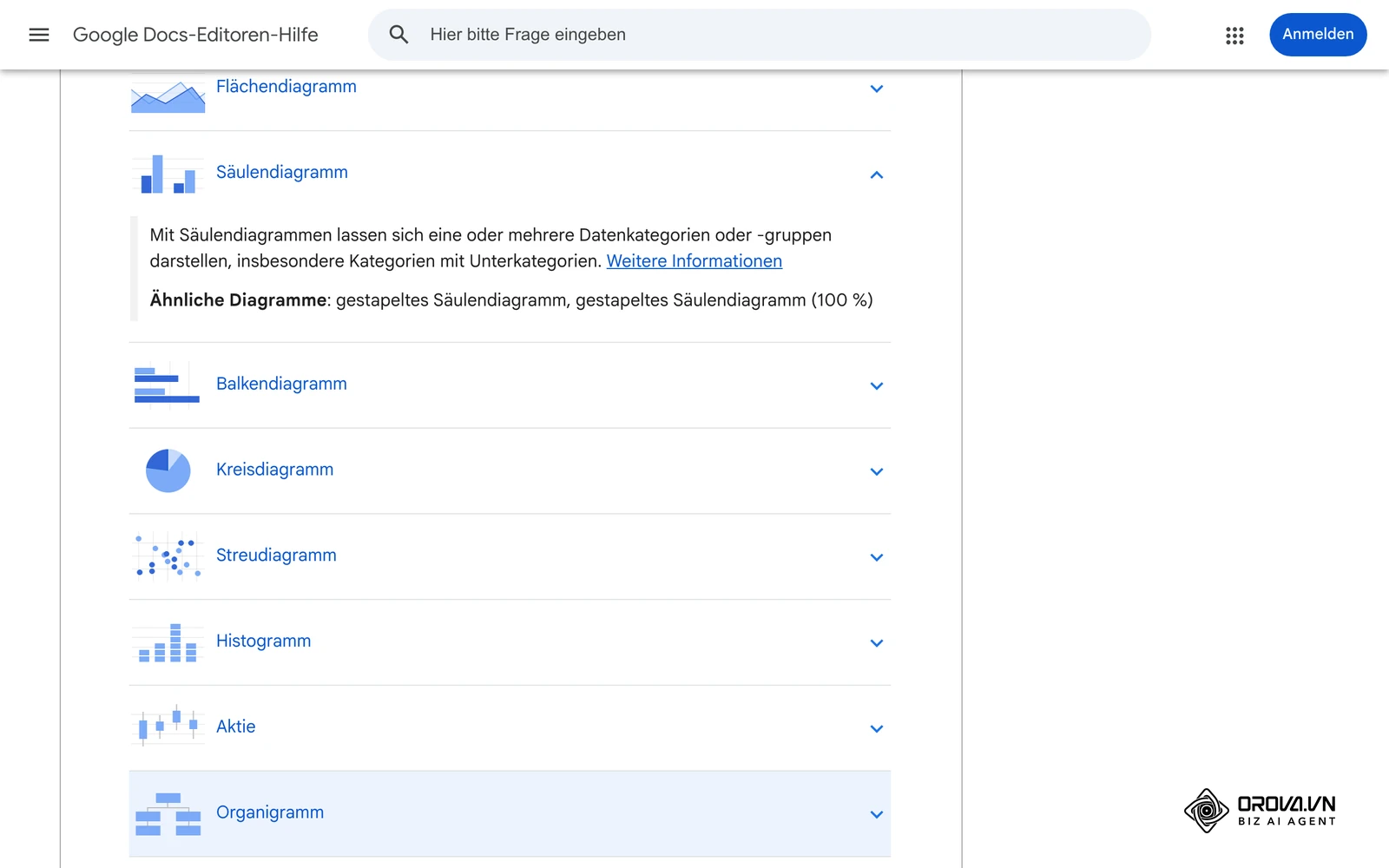This screenshot has width=1389, height=868.
Task: Click the Säulendiagramm column chart icon
Action: [168, 174]
